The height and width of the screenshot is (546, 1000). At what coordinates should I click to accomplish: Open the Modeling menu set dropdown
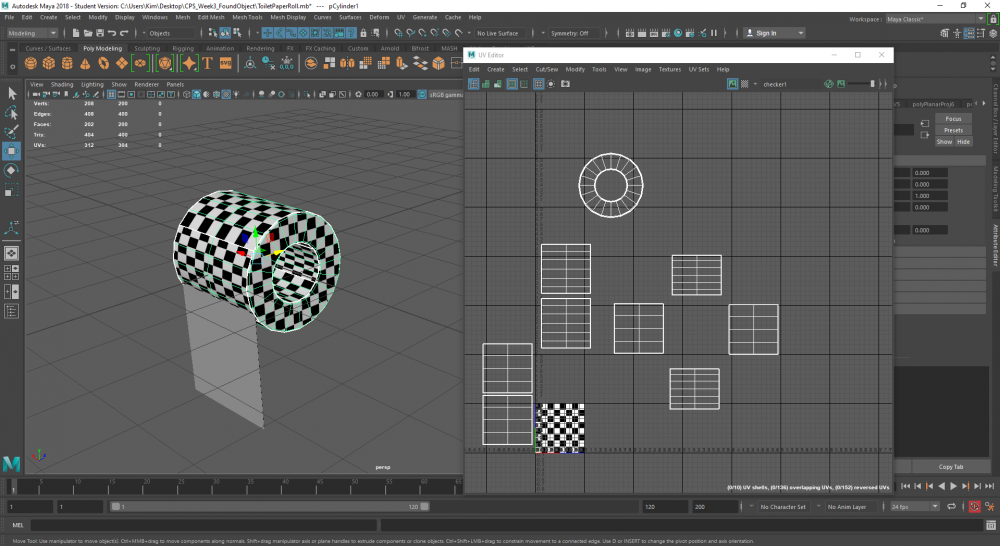(x=32, y=33)
